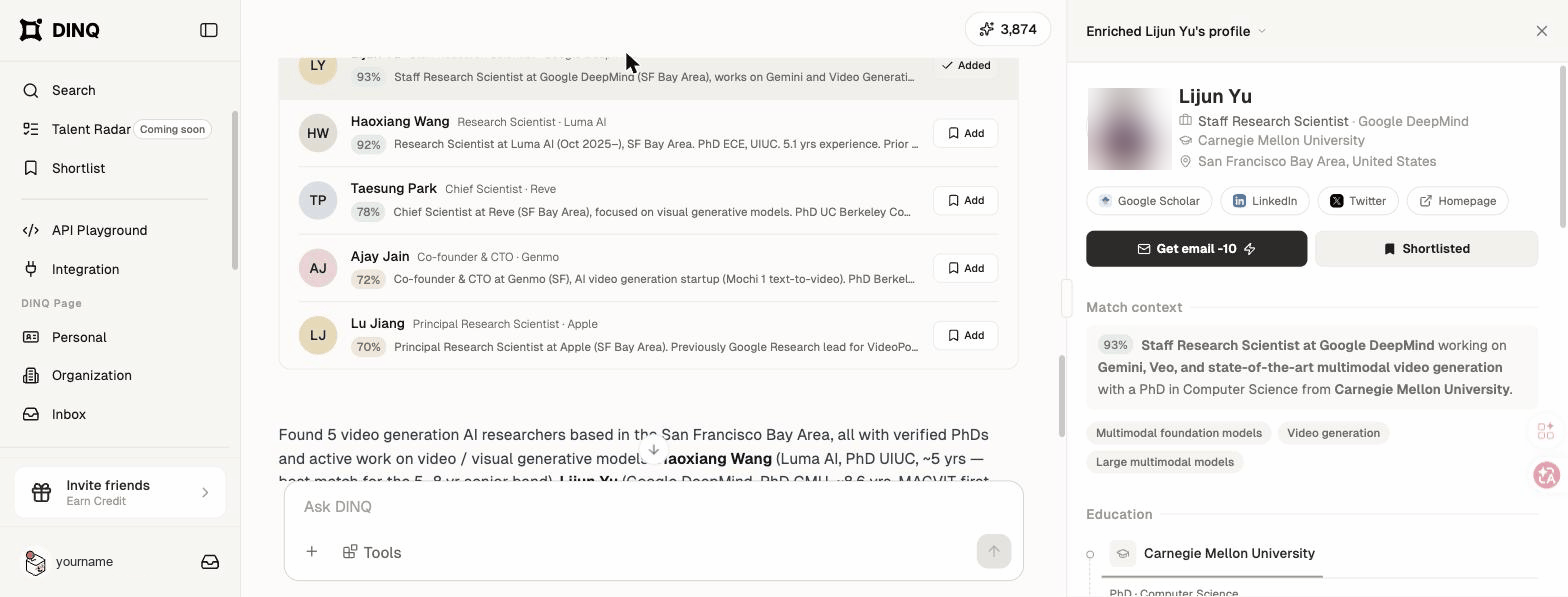Open Inbox in sidebar

click(x=69, y=414)
